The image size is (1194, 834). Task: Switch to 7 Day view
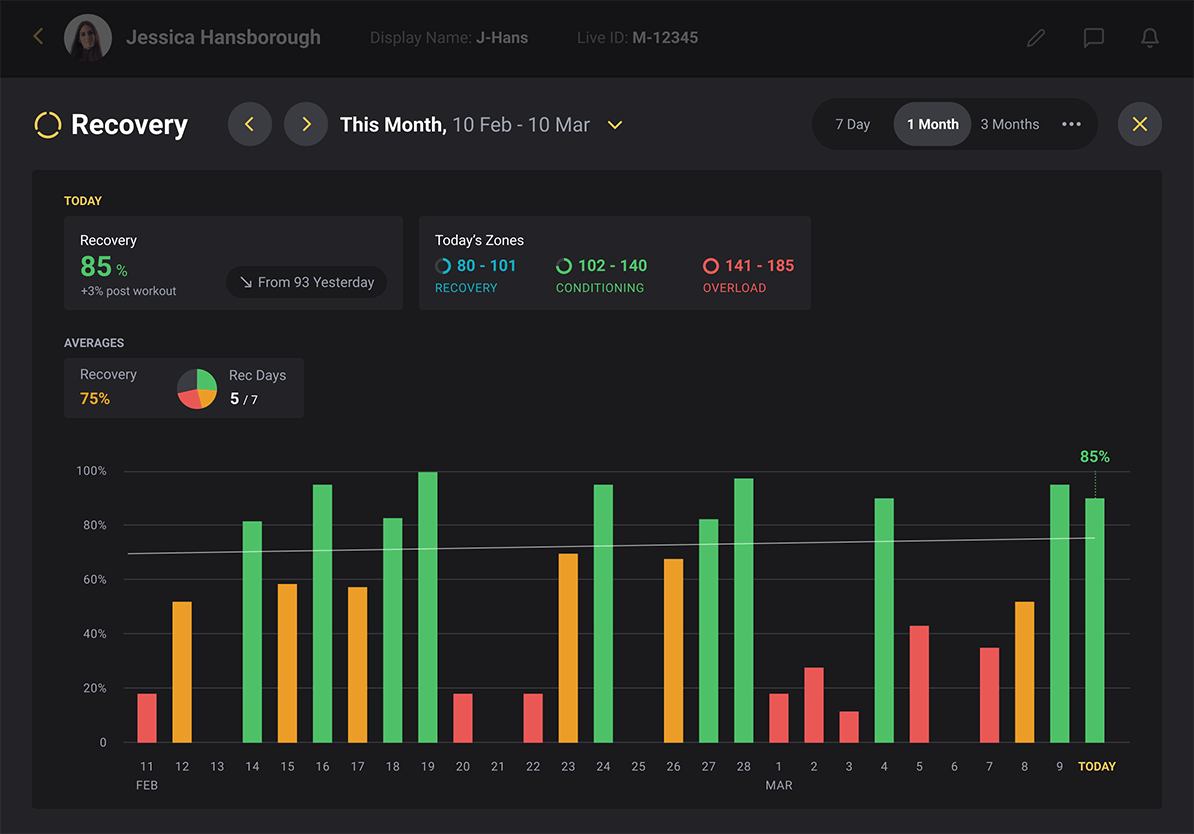point(852,125)
